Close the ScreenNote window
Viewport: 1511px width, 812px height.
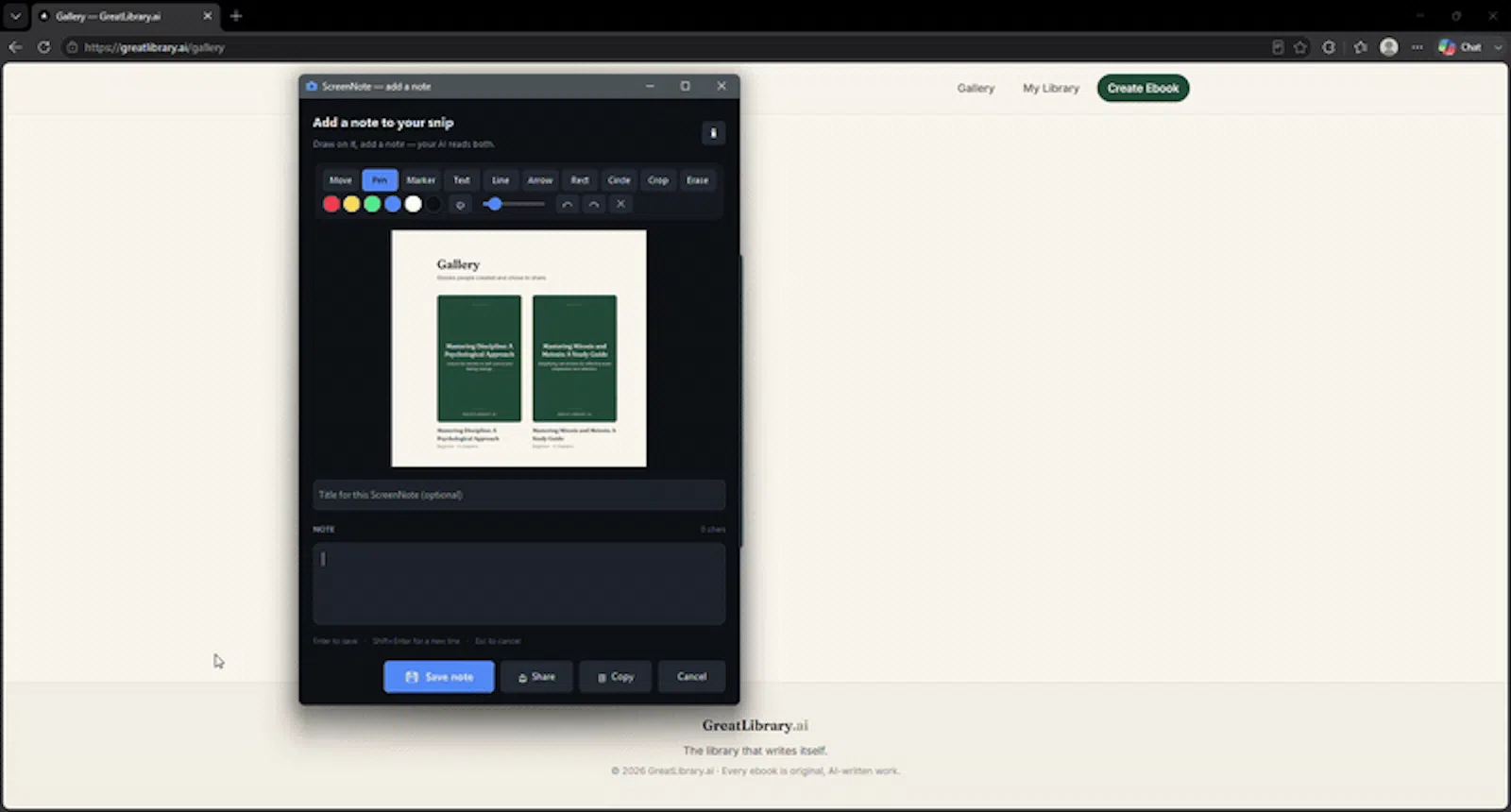pos(722,86)
